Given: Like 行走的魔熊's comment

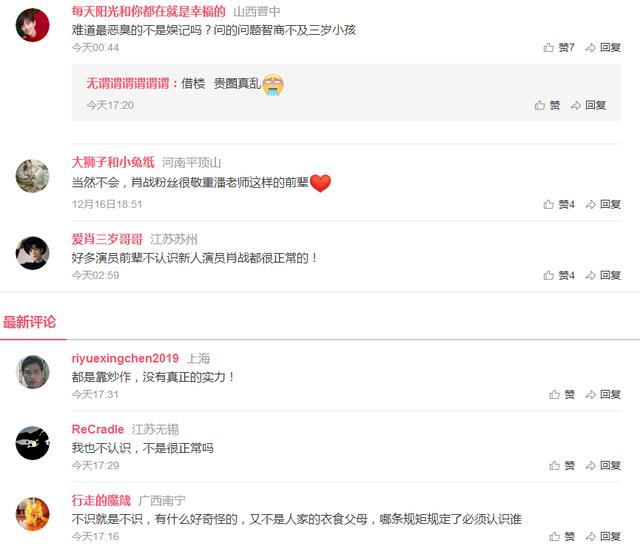Looking at the screenshot, I should coord(562,537).
